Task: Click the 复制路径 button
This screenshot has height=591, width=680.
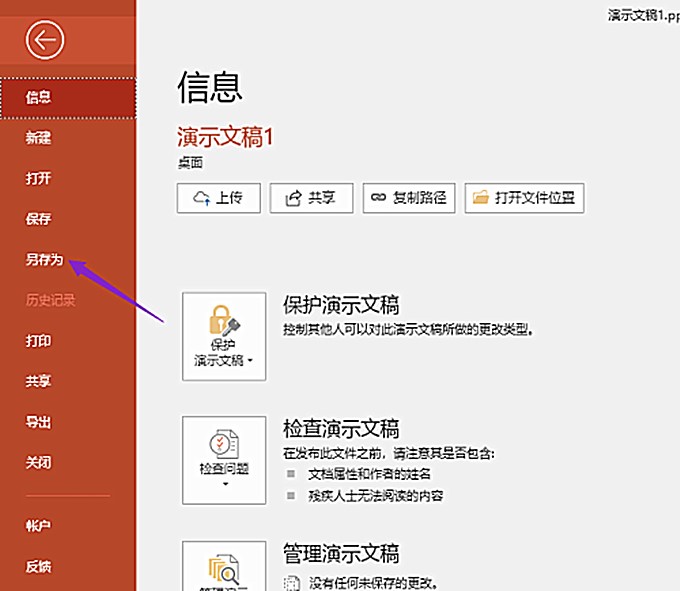Action: (409, 198)
